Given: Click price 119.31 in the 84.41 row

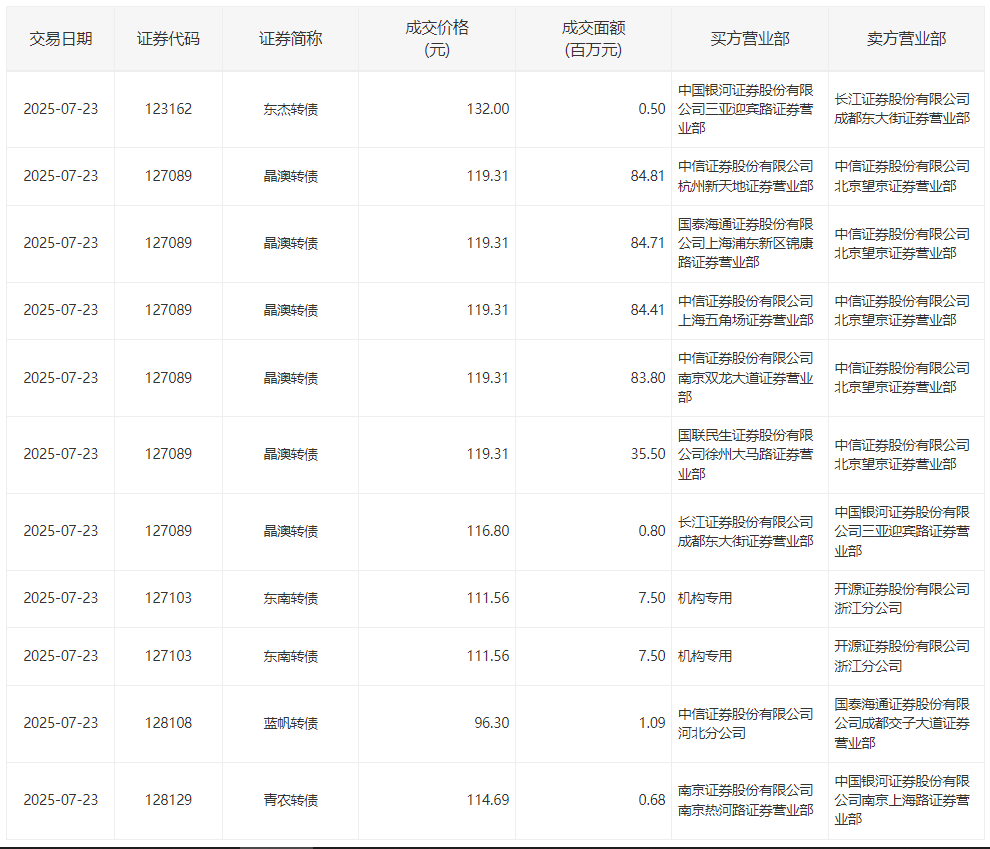Looking at the screenshot, I should (x=487, y=310).
